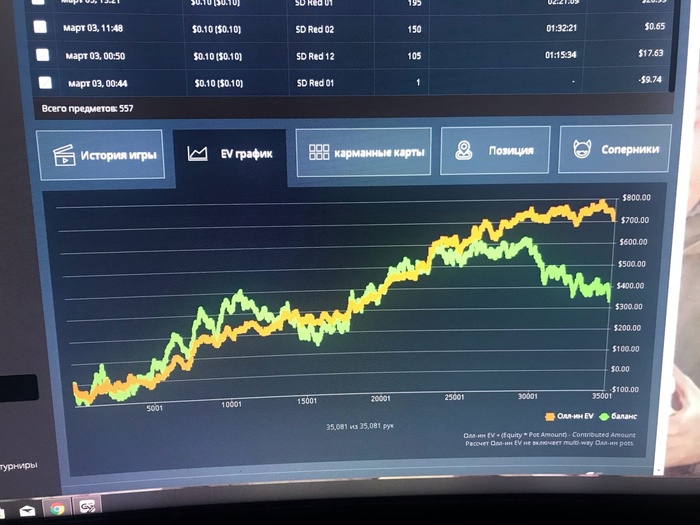The width and height of the screenshot is (700, 525).
Task: Click the line chart icon beside EV график
Action: (x=197, y=154)
